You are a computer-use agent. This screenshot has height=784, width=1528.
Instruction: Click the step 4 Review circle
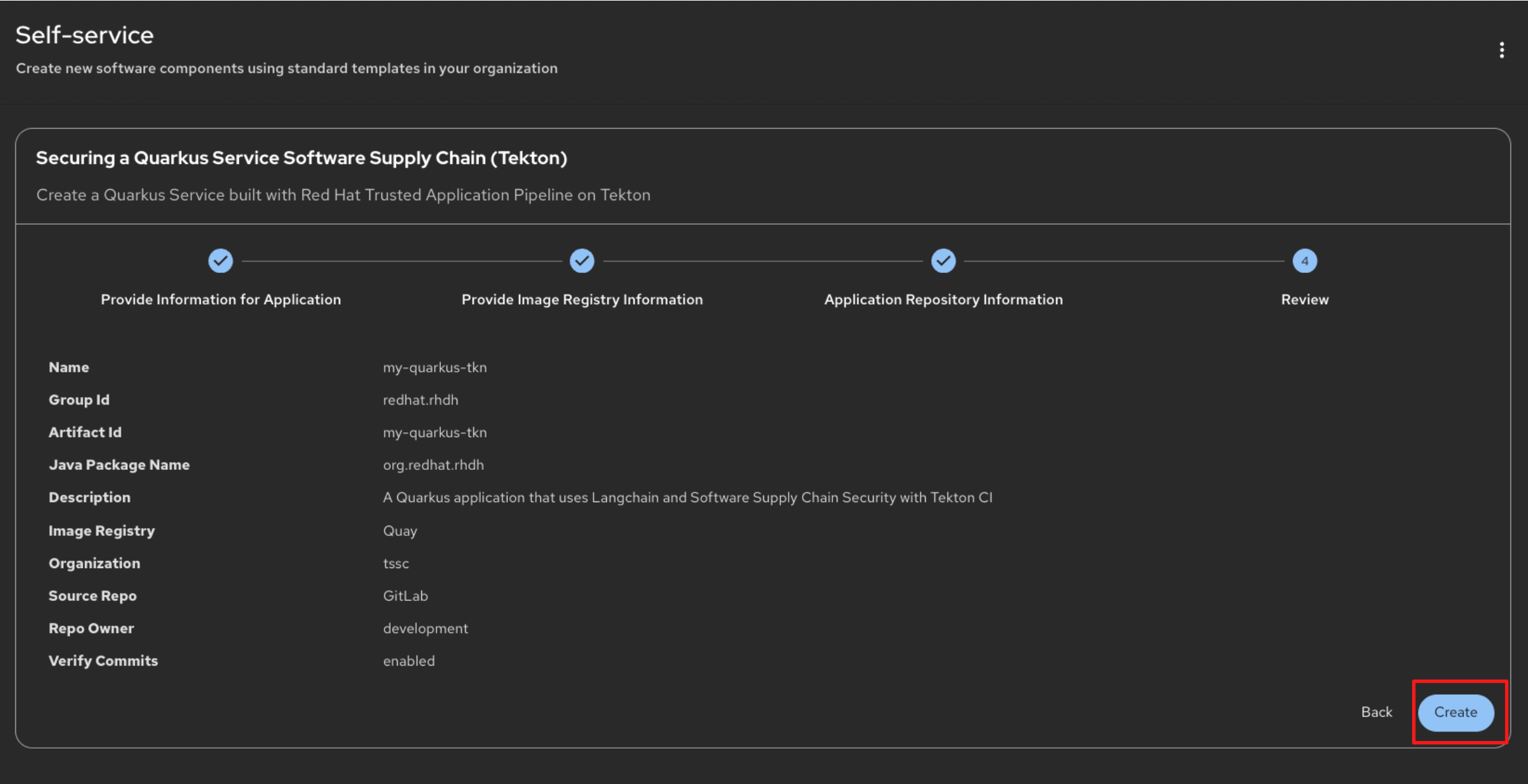[x=1304, y=261]
